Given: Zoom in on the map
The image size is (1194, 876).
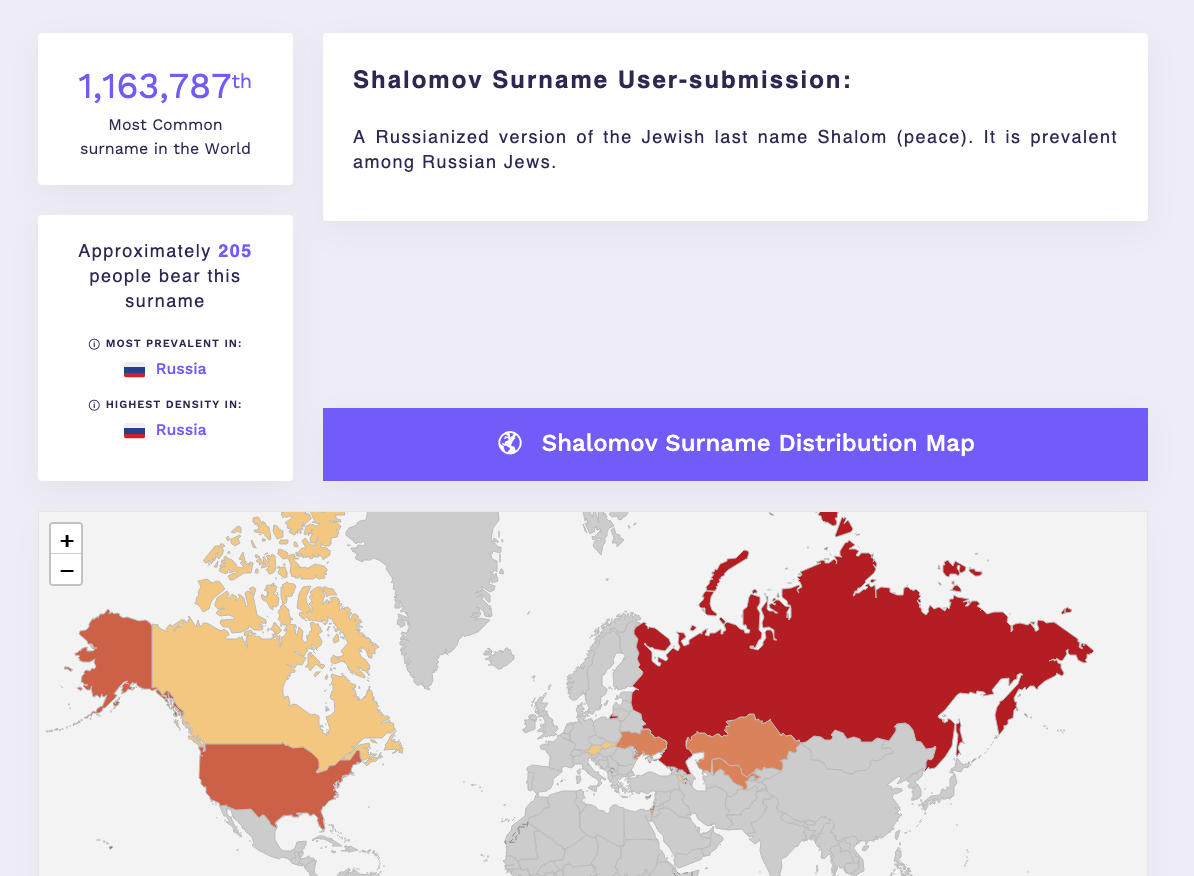Looking at the screenshot, I should [x=66, y=540].
